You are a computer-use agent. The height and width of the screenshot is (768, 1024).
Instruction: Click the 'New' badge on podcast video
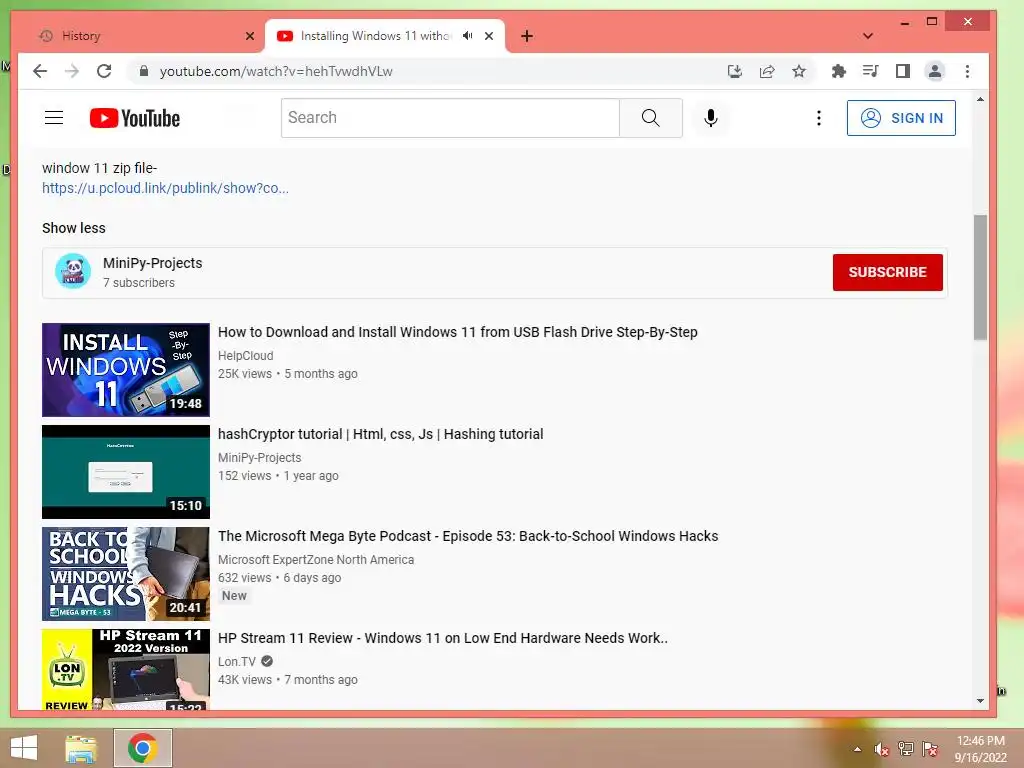pyautogui.click(x=234, y=596)
